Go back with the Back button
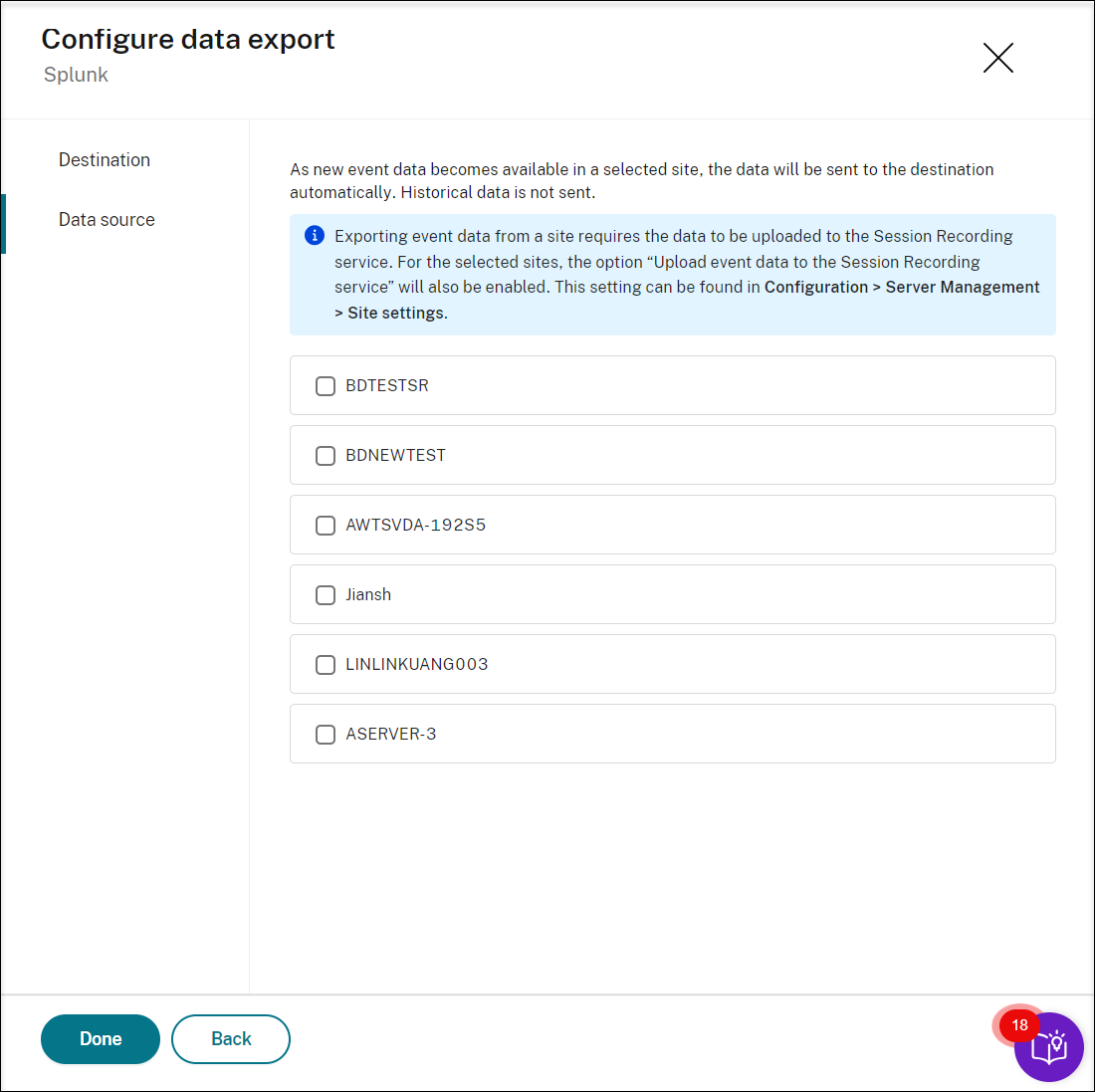Screen dimensions: 1095x1092 pos(231,1039)
